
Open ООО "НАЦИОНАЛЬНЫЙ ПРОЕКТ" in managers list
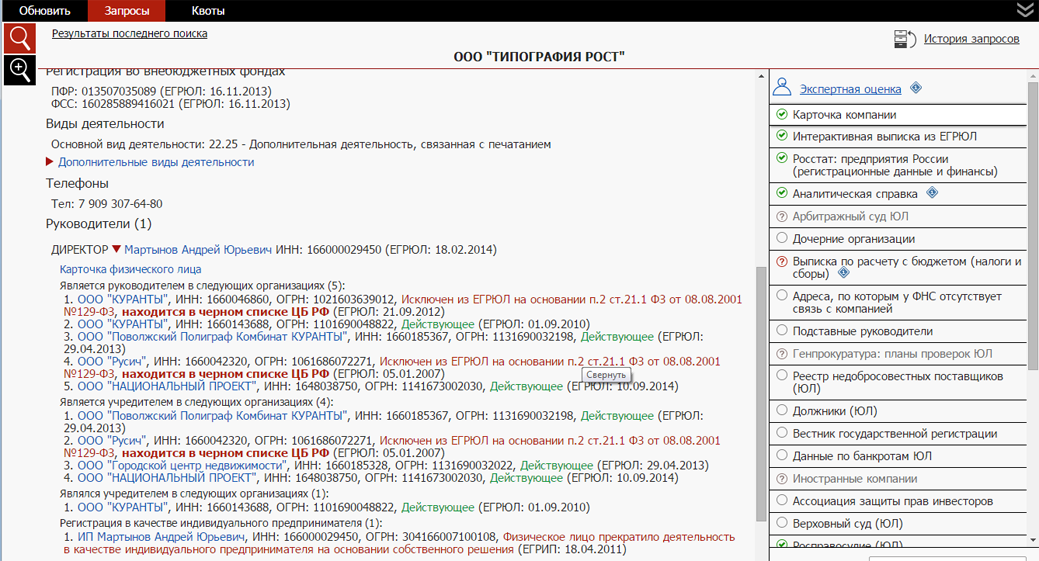click(168, 386)
